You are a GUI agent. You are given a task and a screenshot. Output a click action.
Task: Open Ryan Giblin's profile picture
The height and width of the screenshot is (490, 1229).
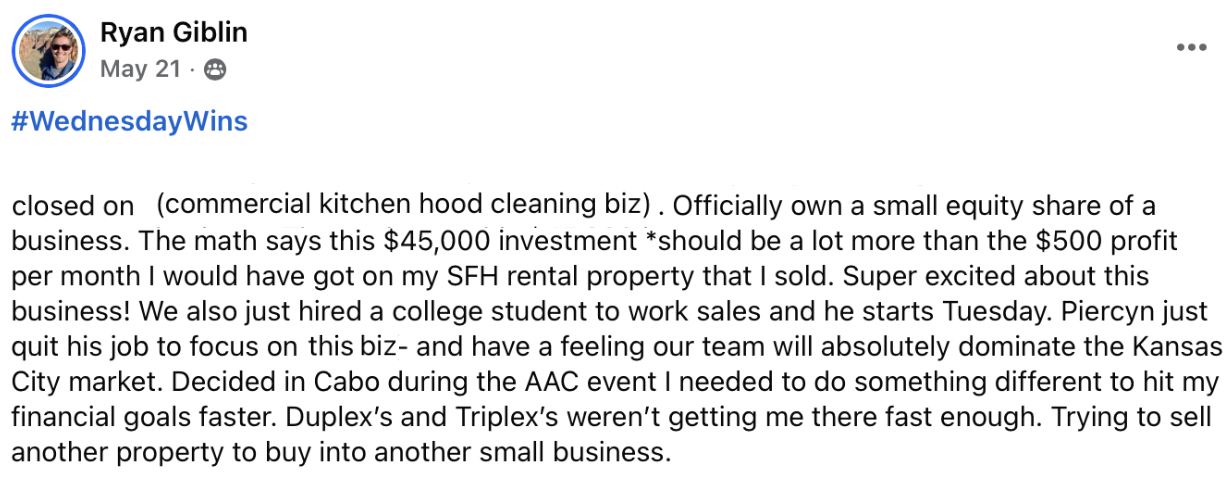[x=48, y=50]
